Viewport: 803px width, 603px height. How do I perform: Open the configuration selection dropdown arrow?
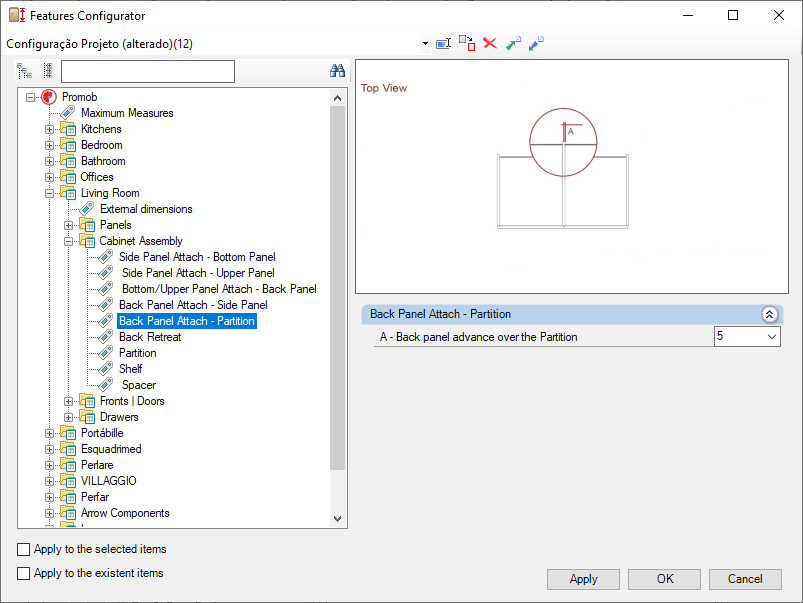(x=425, y=44)
